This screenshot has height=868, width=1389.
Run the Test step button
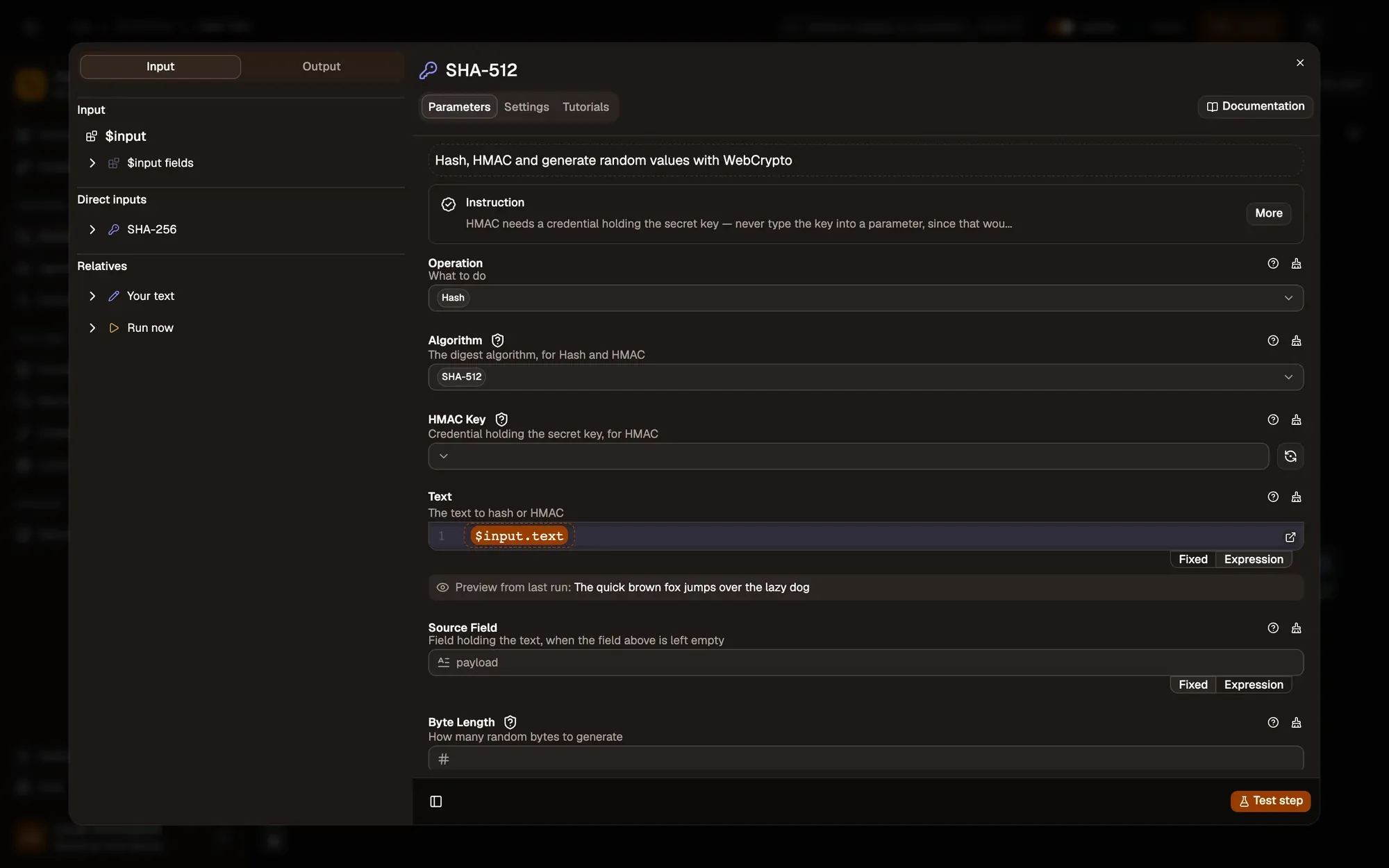click(x=1270, y=801)
